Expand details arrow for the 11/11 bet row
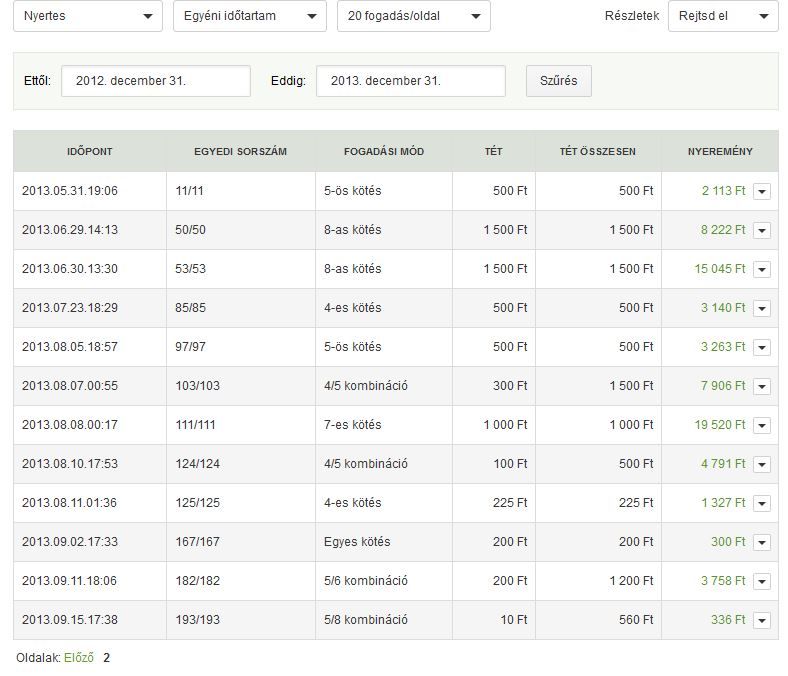Viewport: 788px width, 676px height. click(x=762, y=191)
